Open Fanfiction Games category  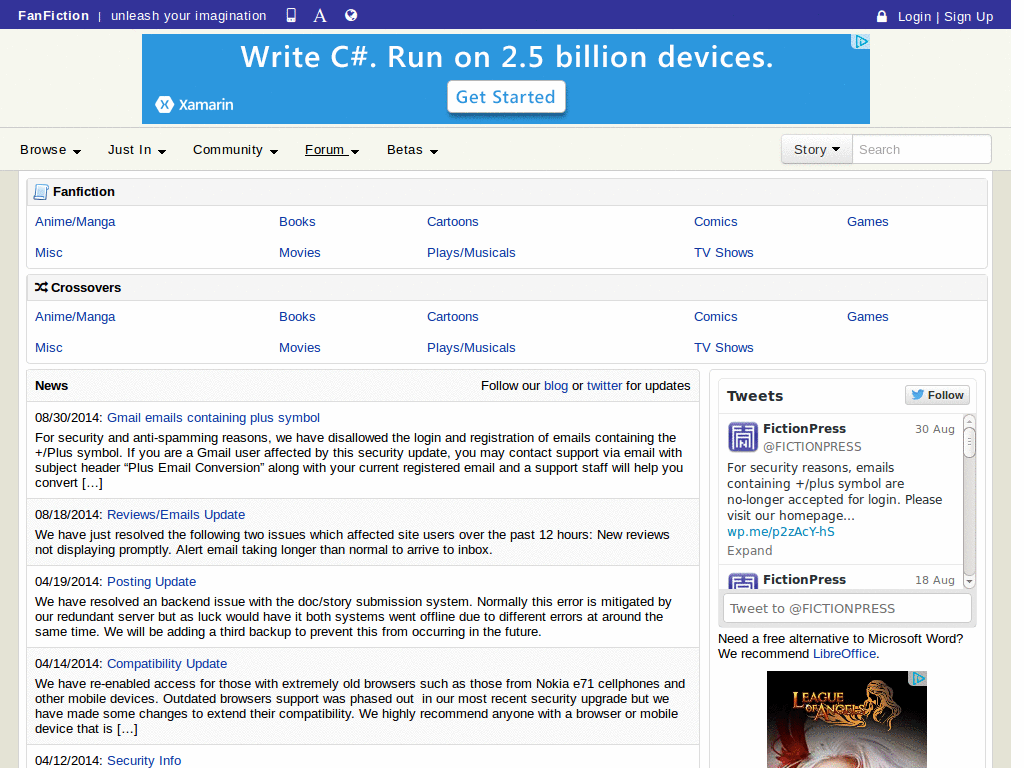coord(867,222)
